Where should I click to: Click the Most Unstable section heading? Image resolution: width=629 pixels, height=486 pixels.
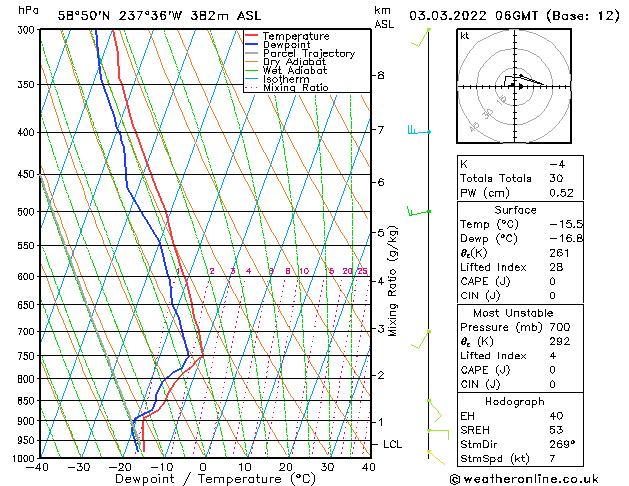pos(513,313)
